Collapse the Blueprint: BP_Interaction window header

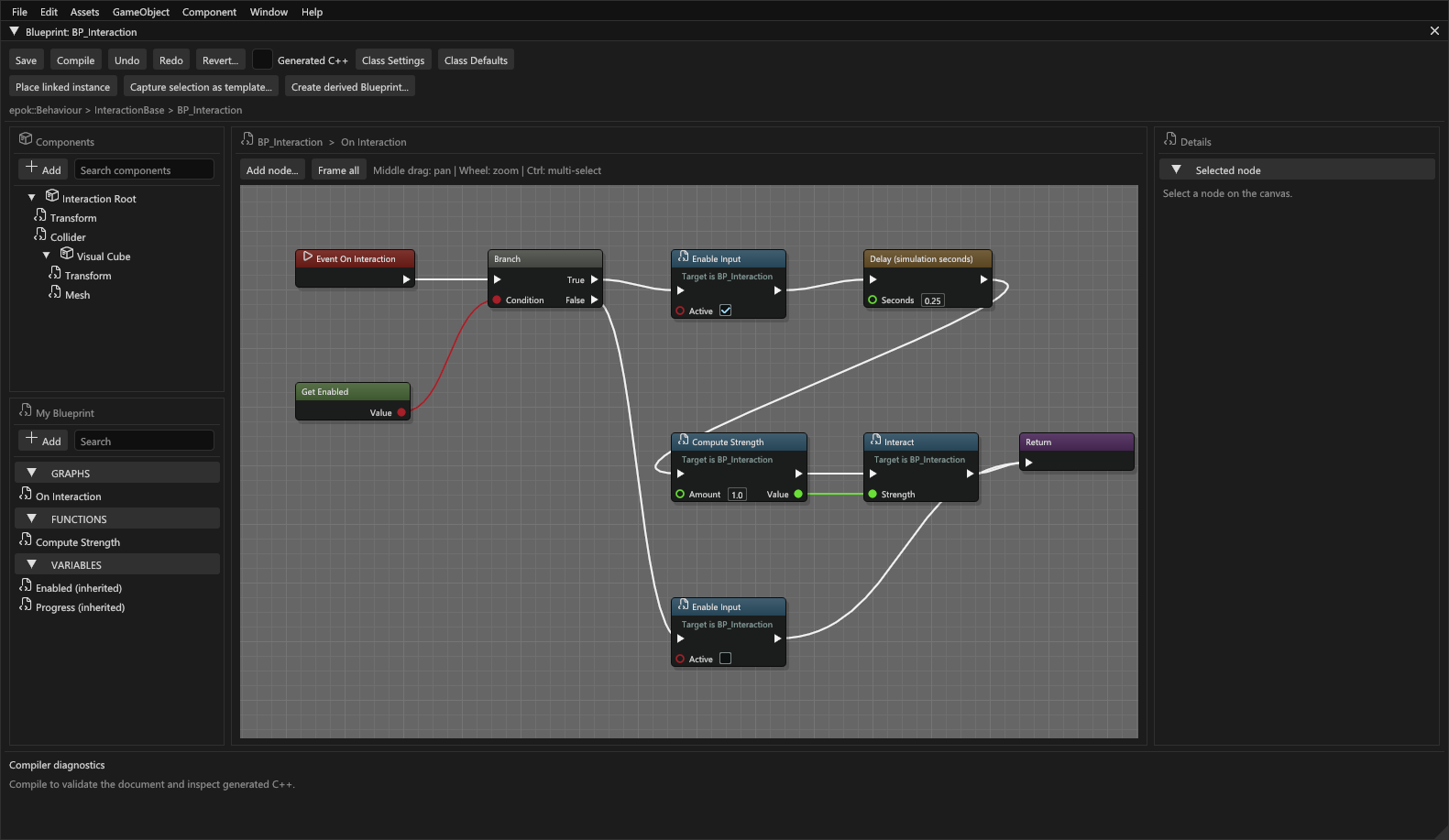14,31
